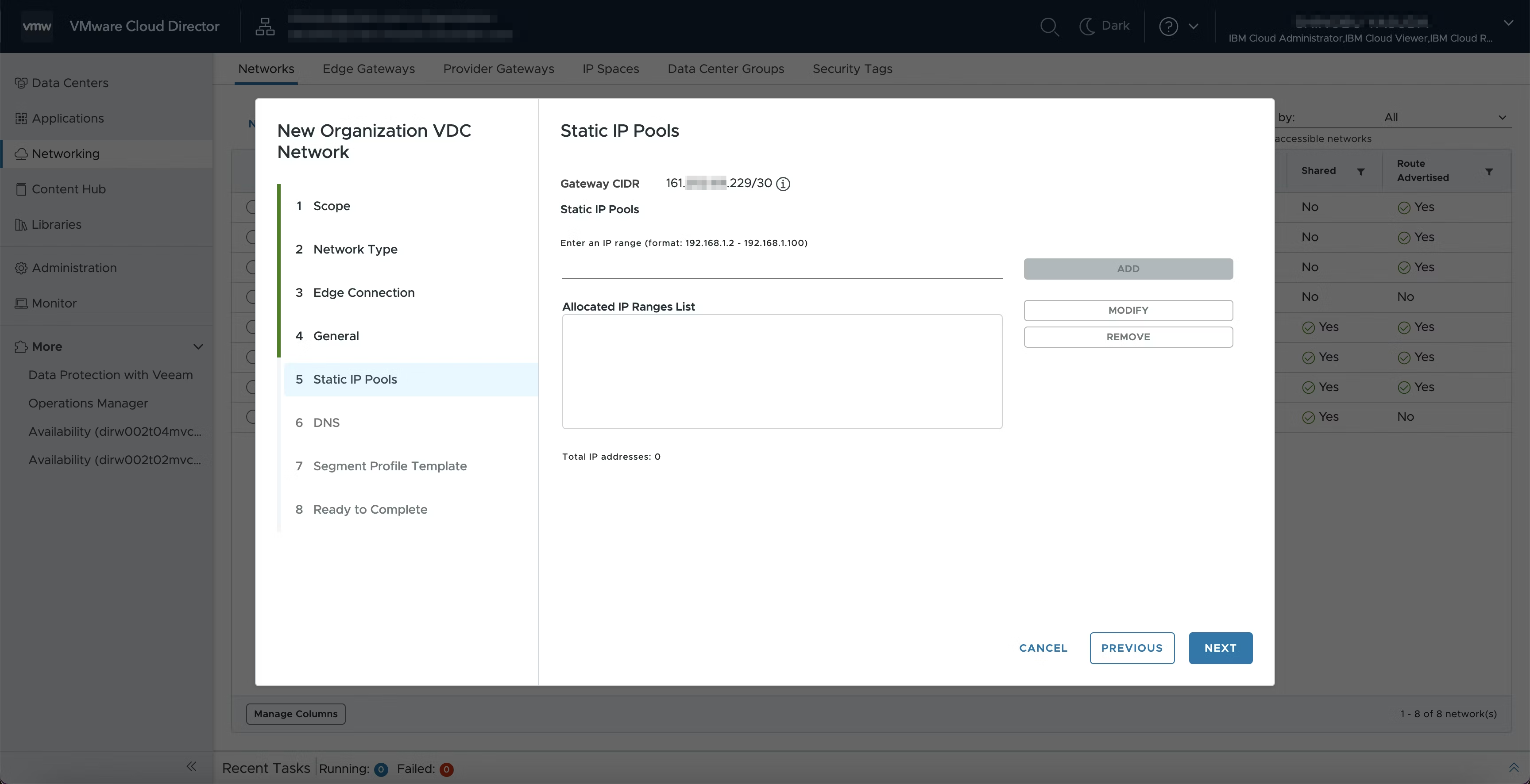The image size is (1530, 784).
Task: Click the Manage Columns button
Action: coord(295,714)
